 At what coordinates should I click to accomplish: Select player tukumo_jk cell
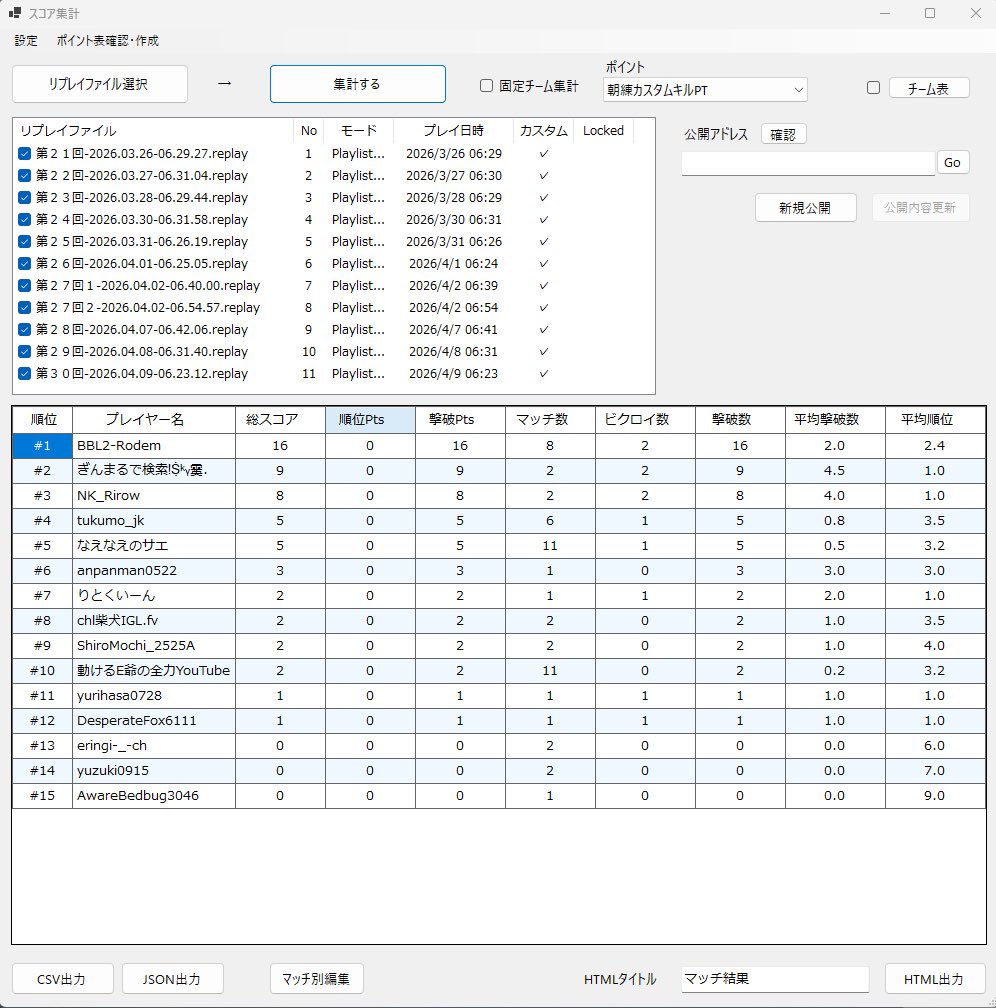point(154,521)
